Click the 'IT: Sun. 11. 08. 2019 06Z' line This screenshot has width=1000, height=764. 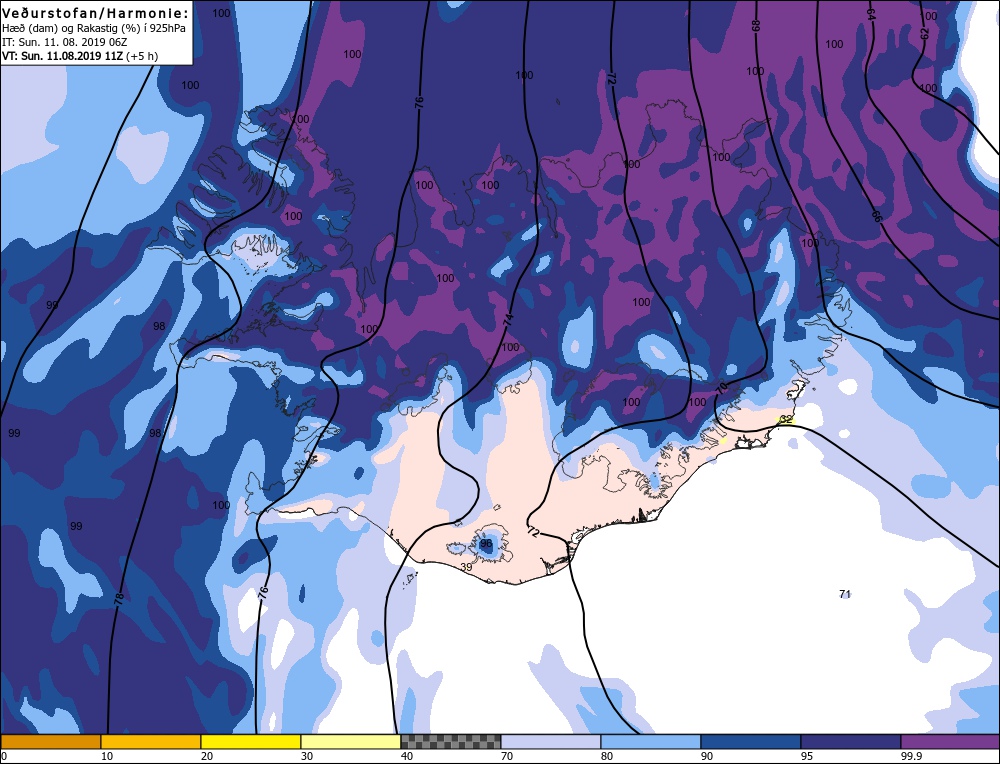point(62,42)
